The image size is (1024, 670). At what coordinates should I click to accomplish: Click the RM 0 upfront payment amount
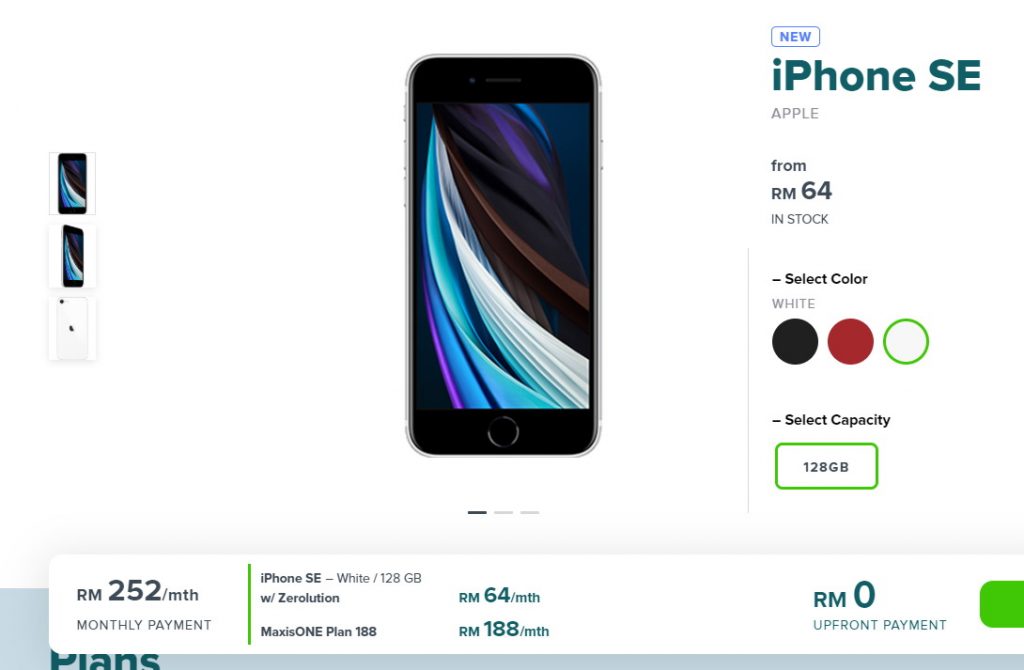[x=844, y=596]
